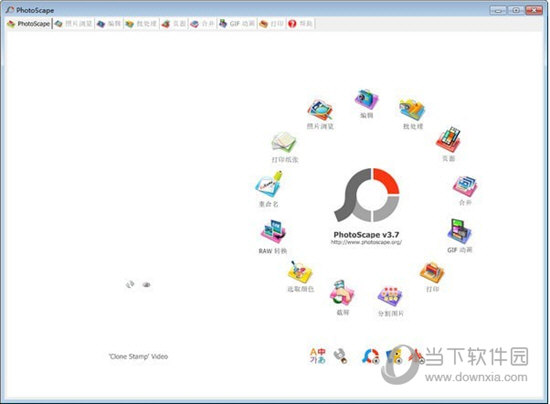Open the 帮助 help tab with question mark
Viewport: 550px width, 404px height.
(300, 24)
